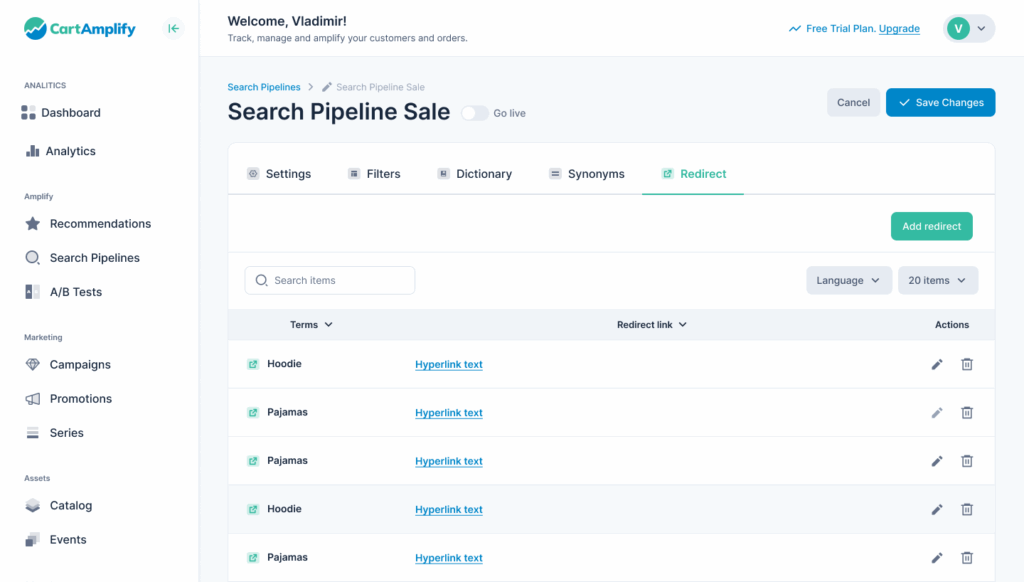Delete the first Hoodie redirect via trash icon
This screenshot has width=1024, height=582.
coord(967,364)
